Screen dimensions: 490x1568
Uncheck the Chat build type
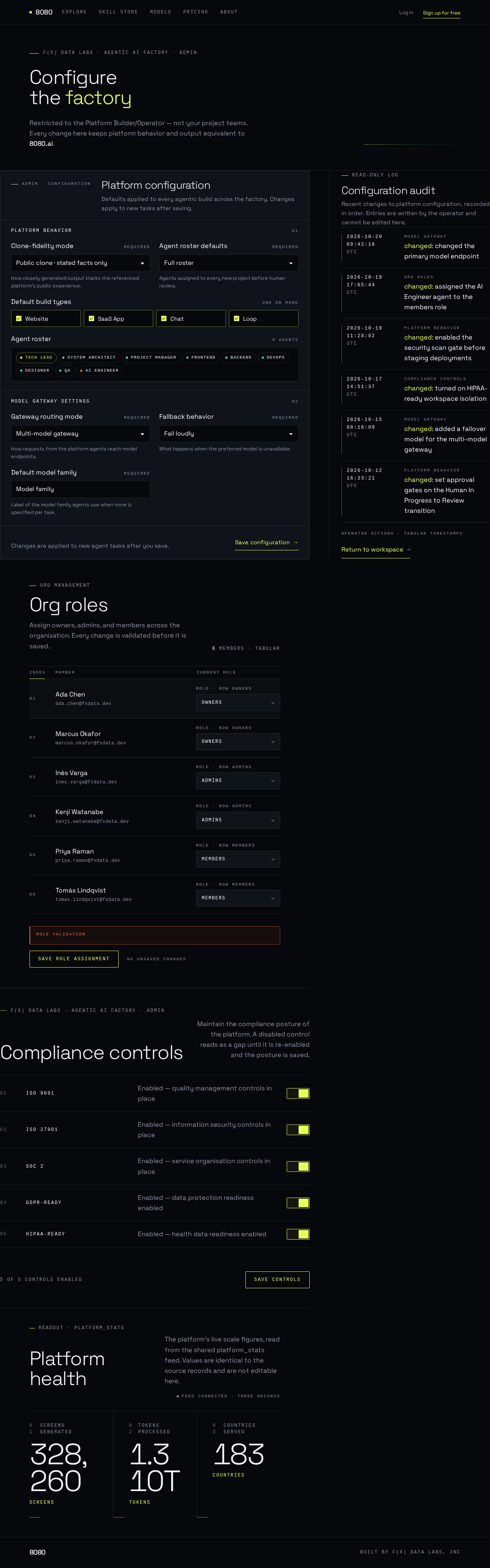click(191, 318)
